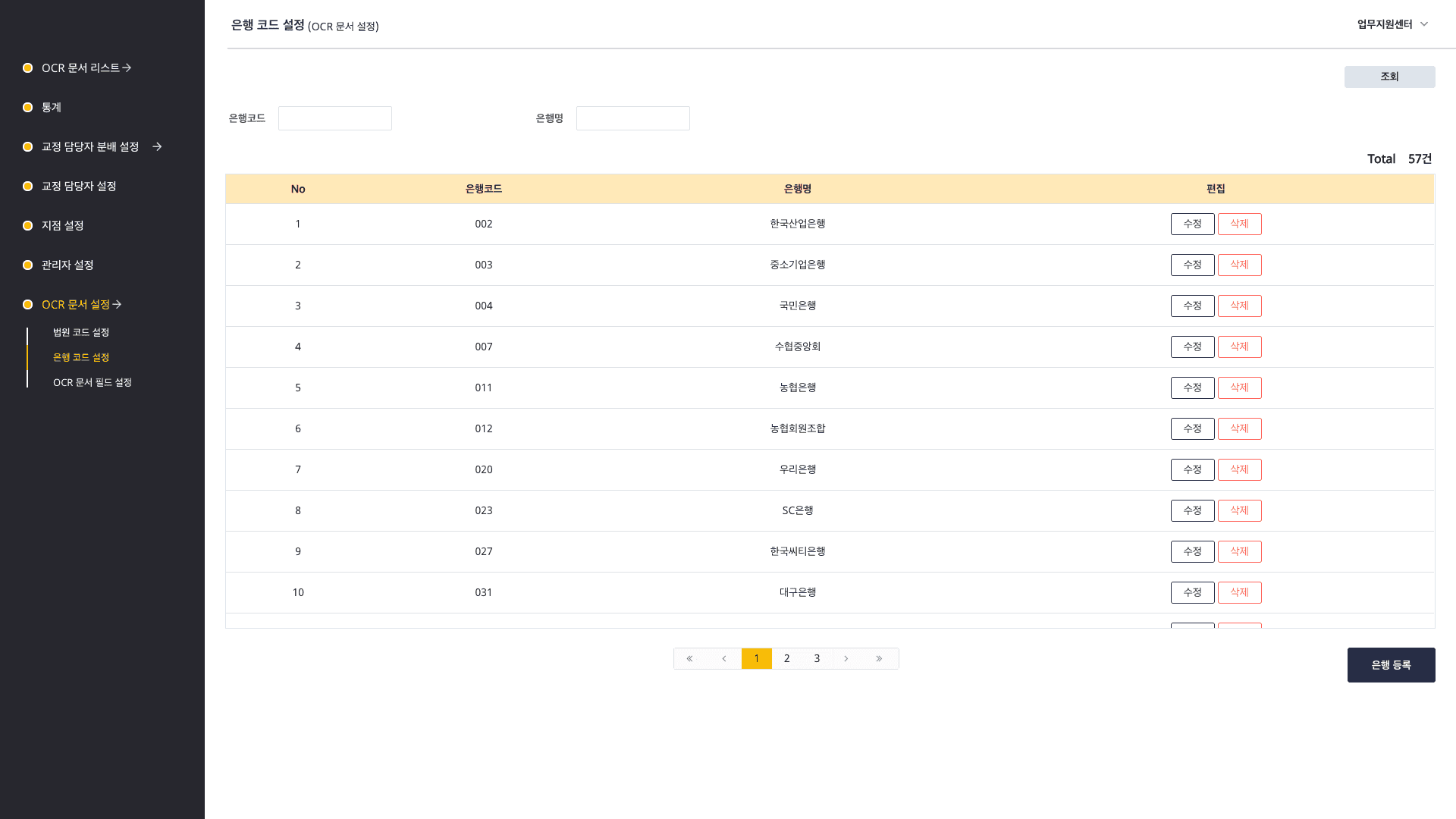
Task: Click the 조회 search button
Action: click(1389, 77)
